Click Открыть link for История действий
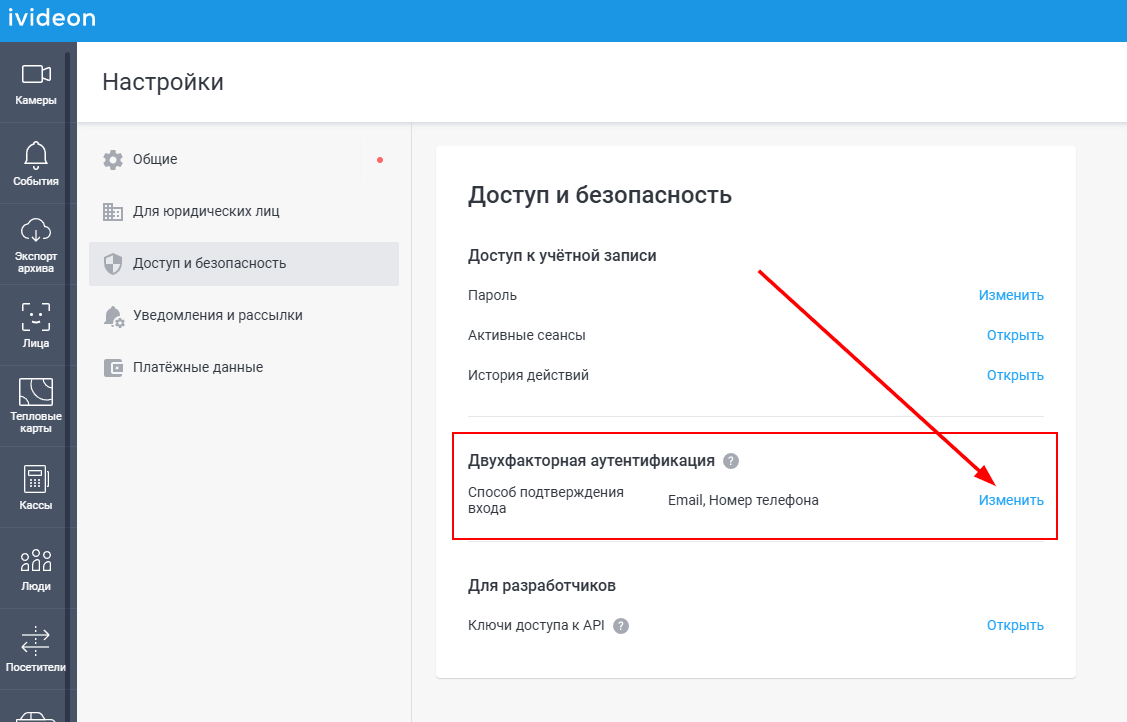The width and height of the screenshot is (1127, 722). tap(1015, 375)
